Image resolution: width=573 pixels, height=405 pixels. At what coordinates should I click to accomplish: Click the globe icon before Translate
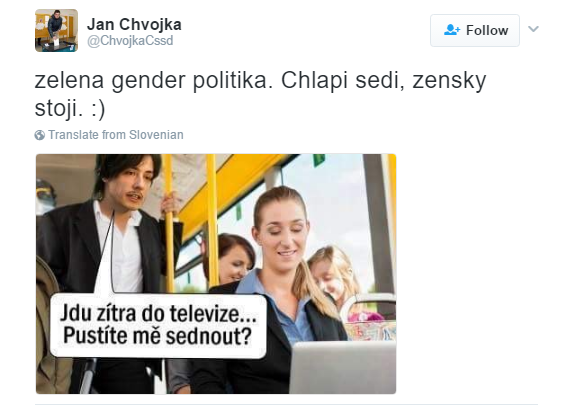coord(40,135)
